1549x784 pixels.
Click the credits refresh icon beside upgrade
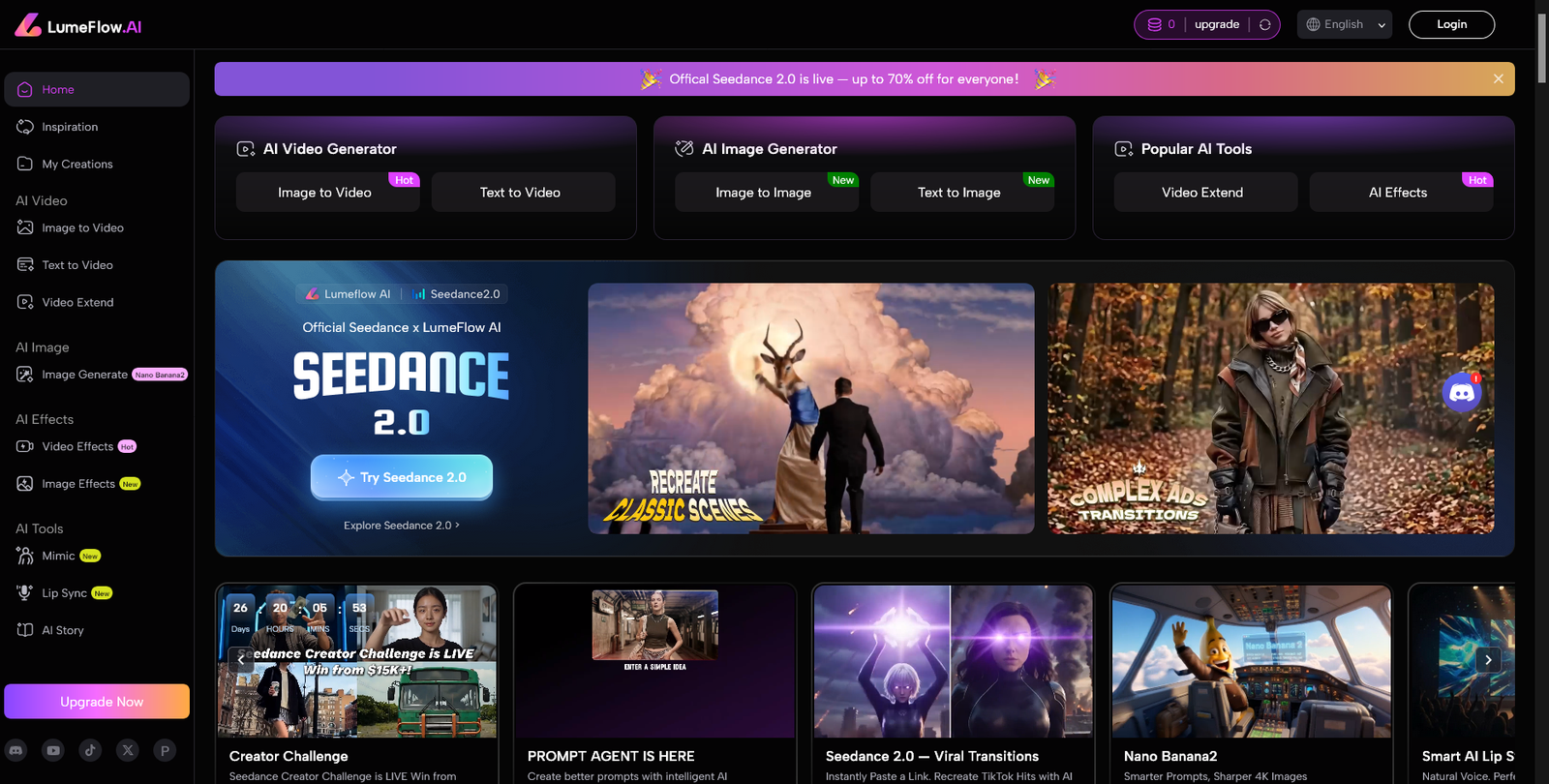click(1264, 25)
